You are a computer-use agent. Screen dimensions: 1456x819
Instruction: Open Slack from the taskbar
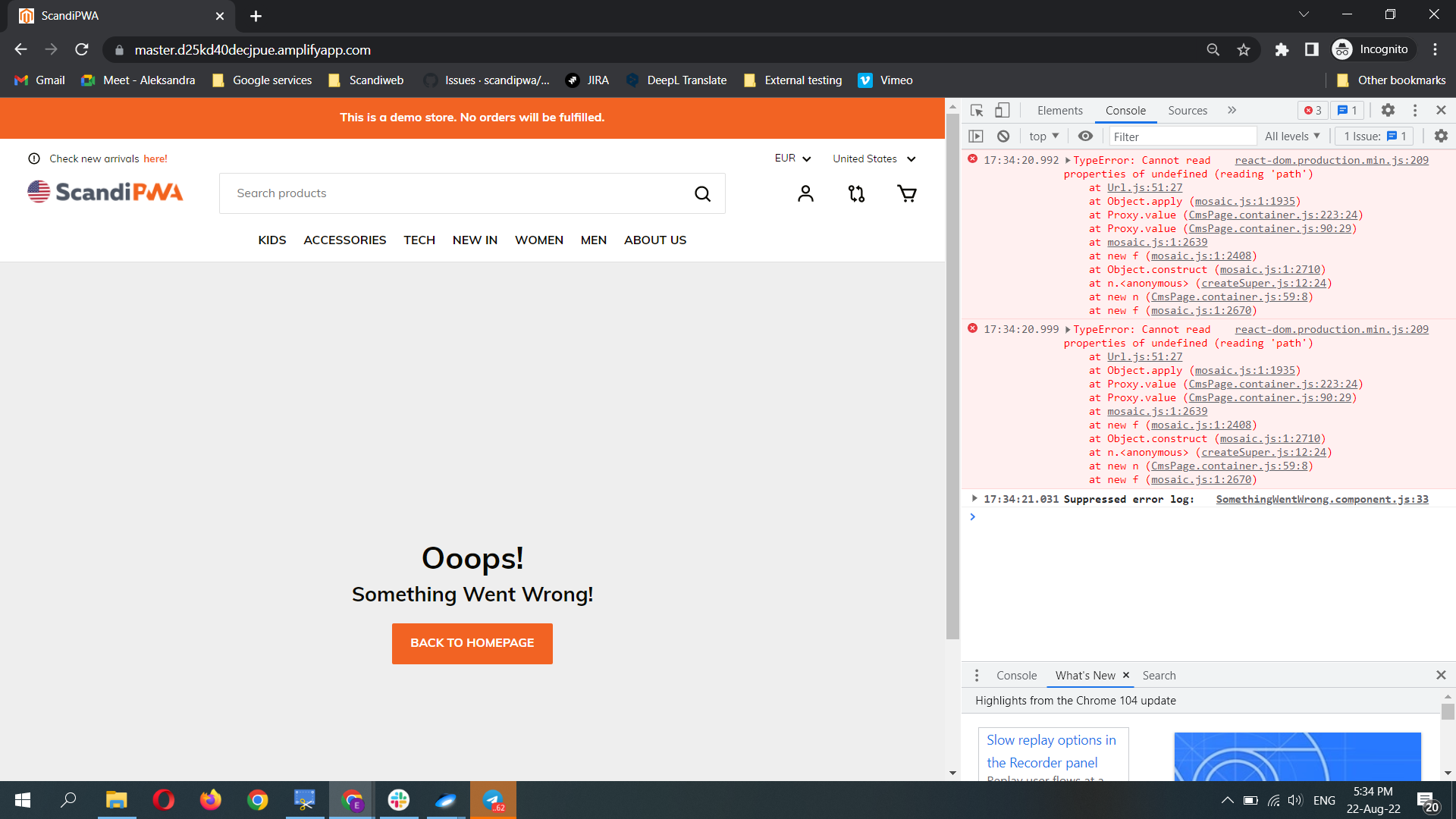coord(398,800)
